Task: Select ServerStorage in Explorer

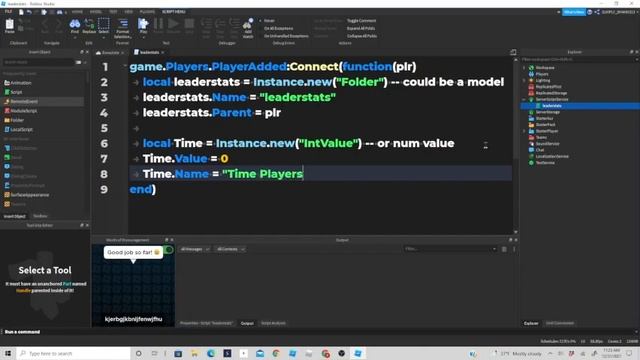Action: pyautogui.click(x=547, y=112)
